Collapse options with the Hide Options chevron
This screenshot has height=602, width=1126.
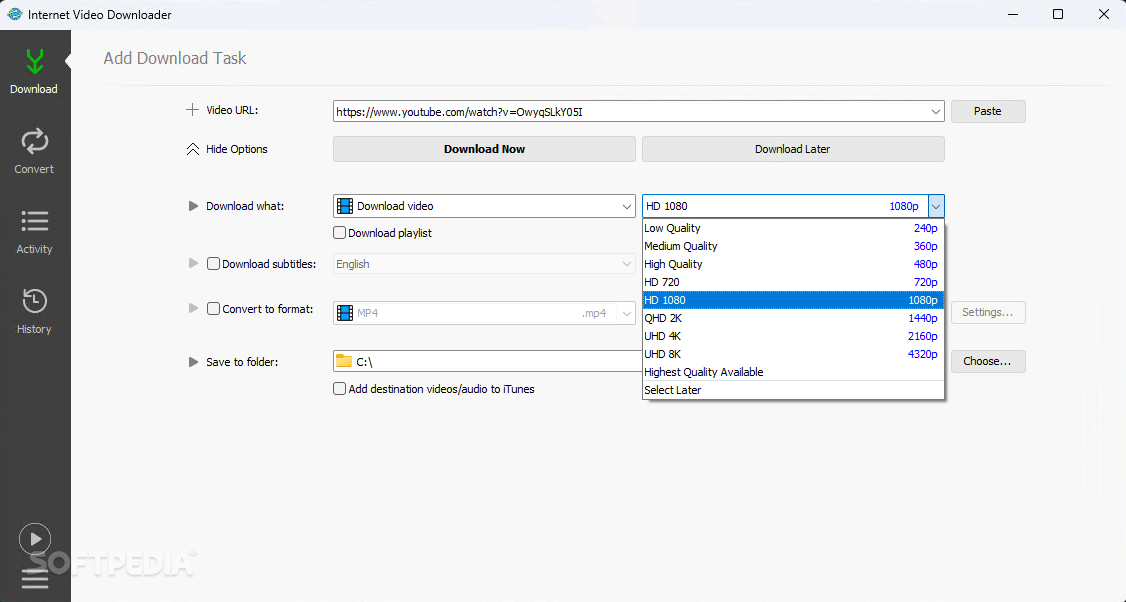pyautogui.click(x=193, y=149)
